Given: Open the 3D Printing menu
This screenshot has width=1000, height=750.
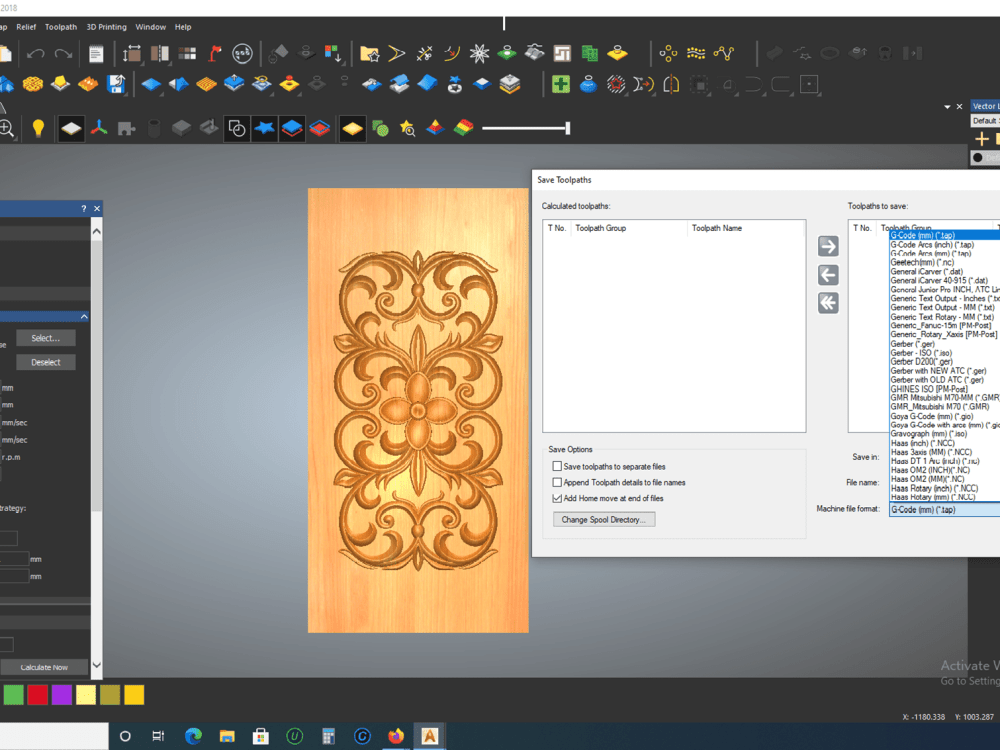Looking at the screenshot, I should coord(106,27).
